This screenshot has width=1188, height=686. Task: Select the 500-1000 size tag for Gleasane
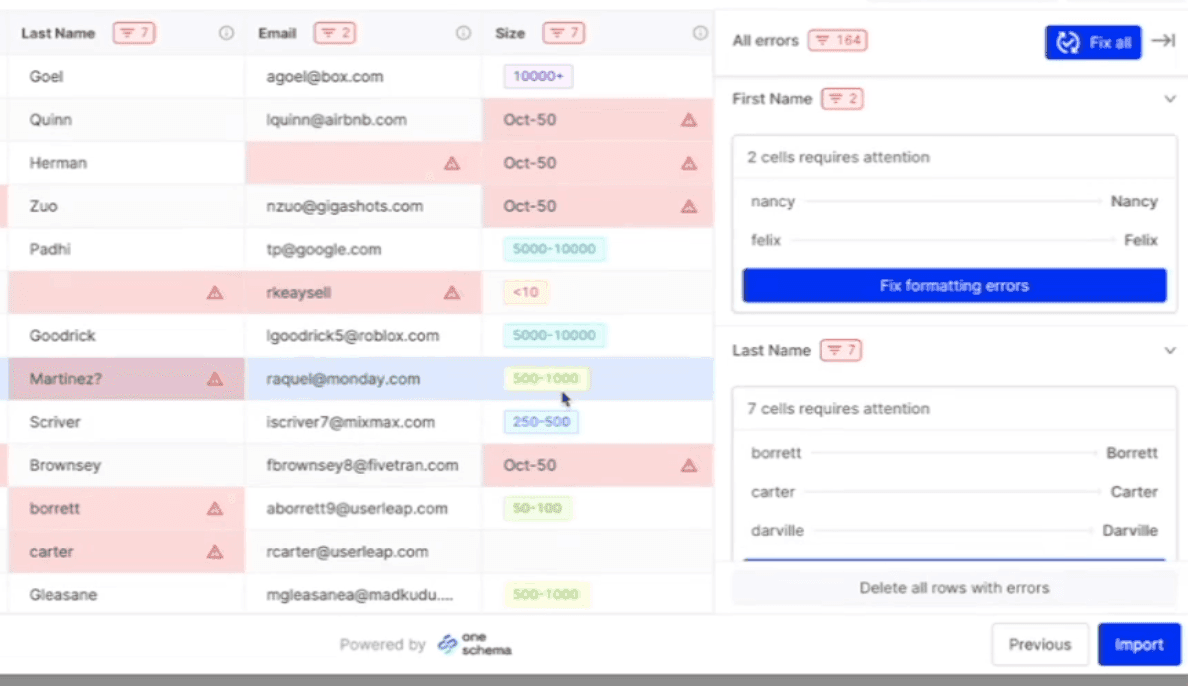tap(546, 594)
